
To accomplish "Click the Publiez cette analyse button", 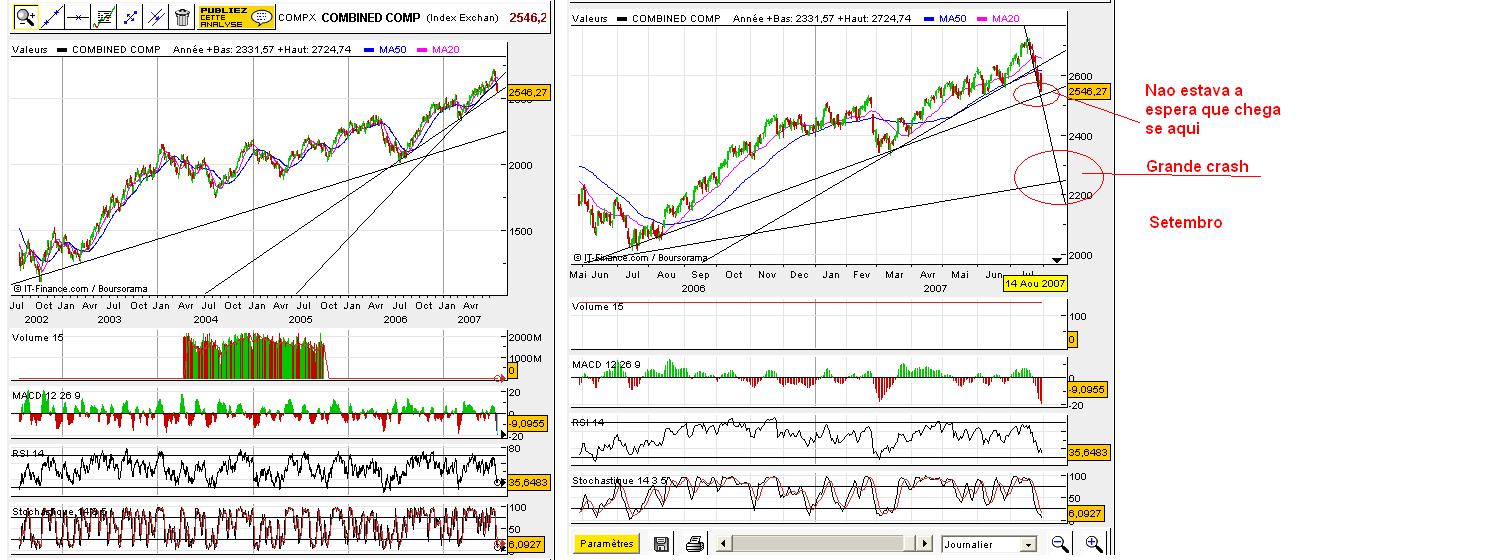I will point(236,16).
